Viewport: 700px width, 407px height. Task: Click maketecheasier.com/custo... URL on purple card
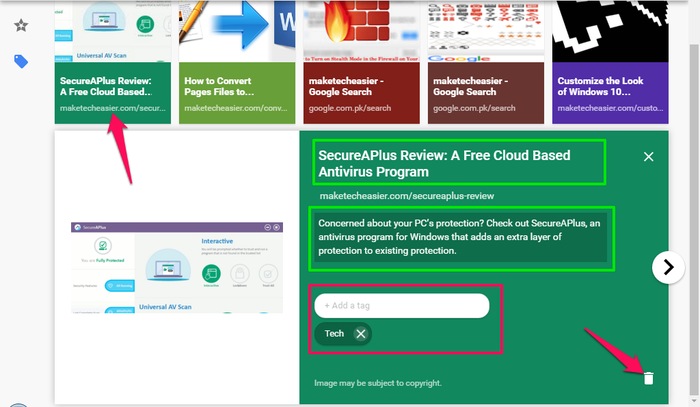point(610,108)
